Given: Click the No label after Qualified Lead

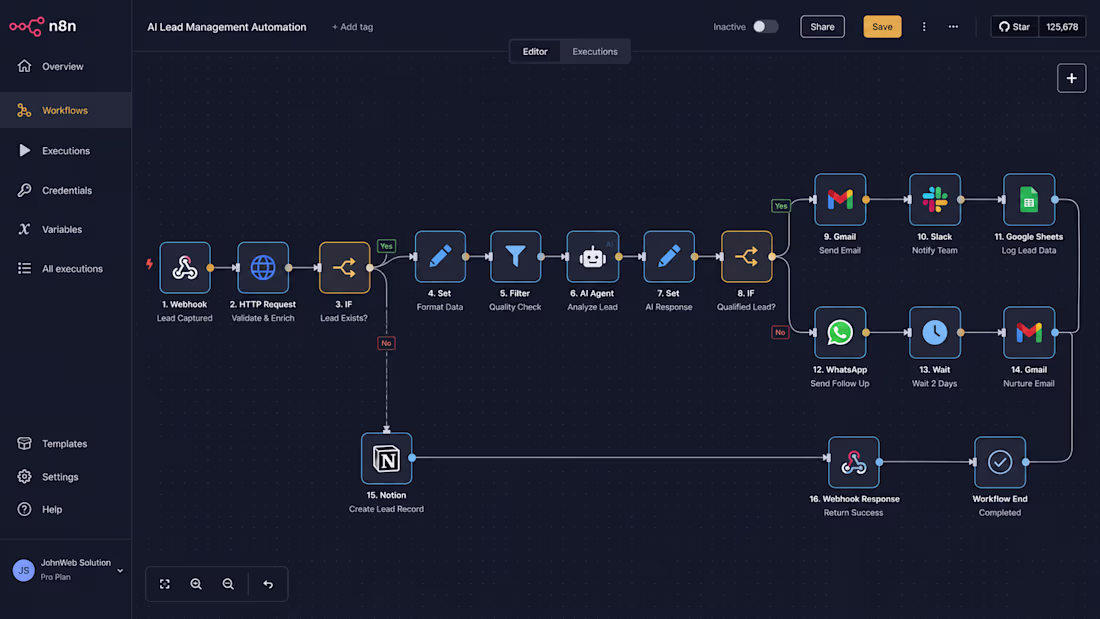Looking at the screenshot, I should tap(780, 332).
